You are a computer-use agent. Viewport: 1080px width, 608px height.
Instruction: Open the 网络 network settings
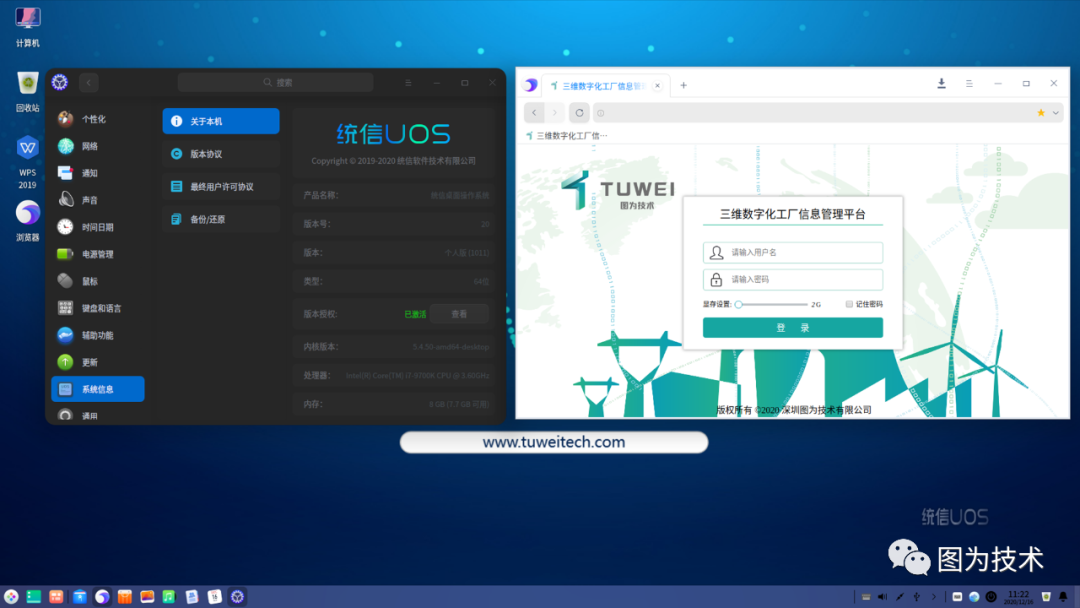pyautogui.click(x=98, y=146)
